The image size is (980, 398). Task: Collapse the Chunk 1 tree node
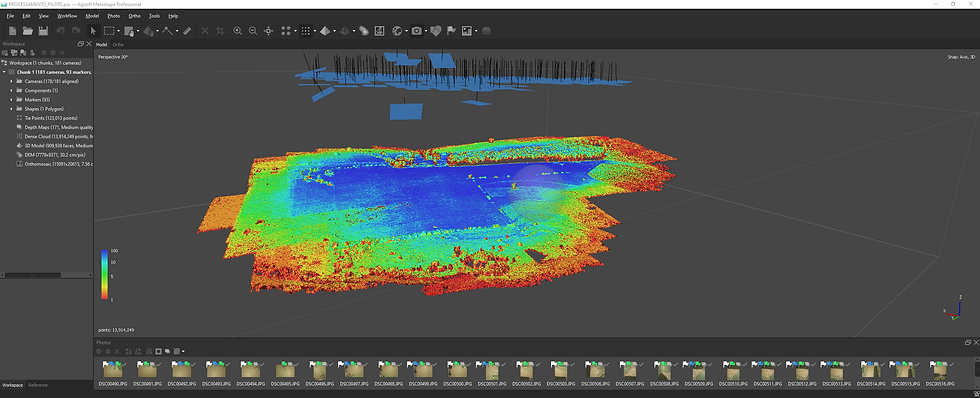pyautogui.click(x=4, y=72)
